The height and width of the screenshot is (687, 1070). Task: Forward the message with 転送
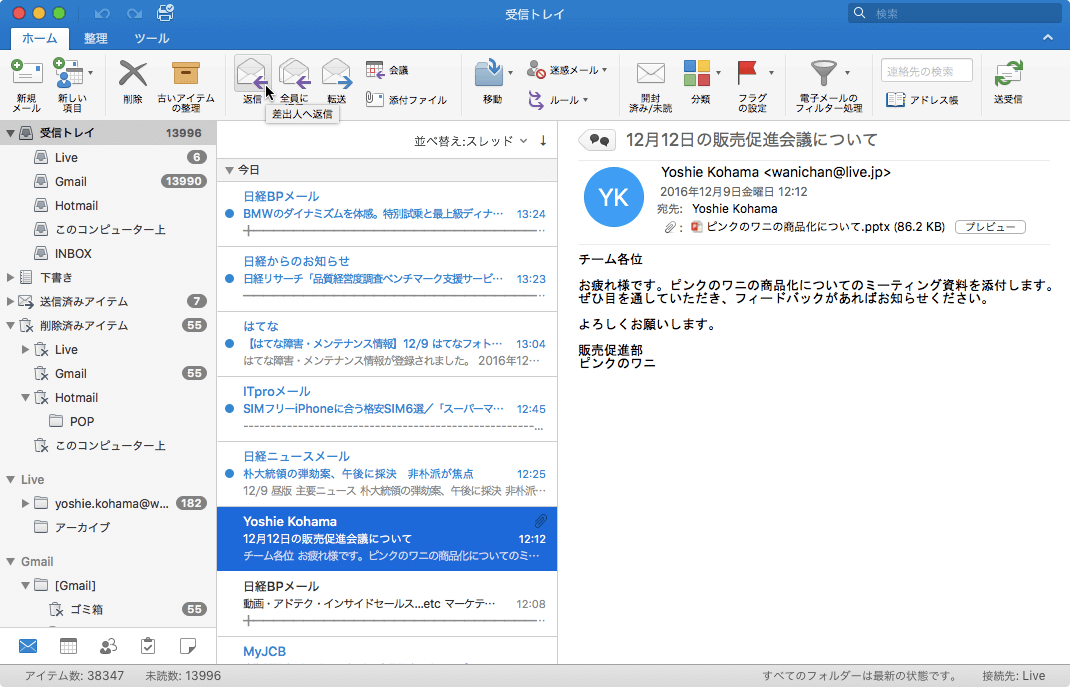click(x=336, y=81)
